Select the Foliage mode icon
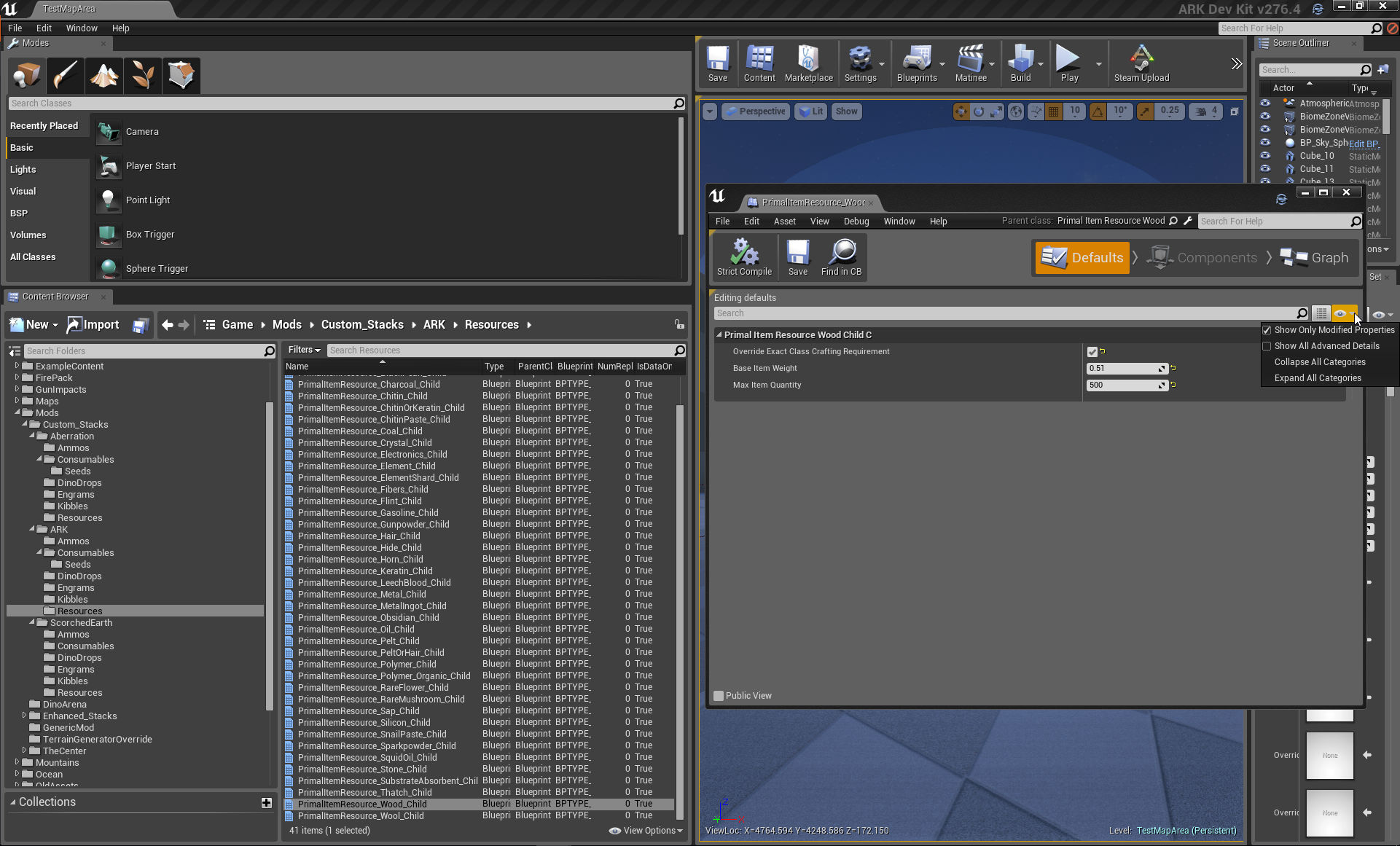This screenshot has height=846, width=1400. click(x=143, y=75)
